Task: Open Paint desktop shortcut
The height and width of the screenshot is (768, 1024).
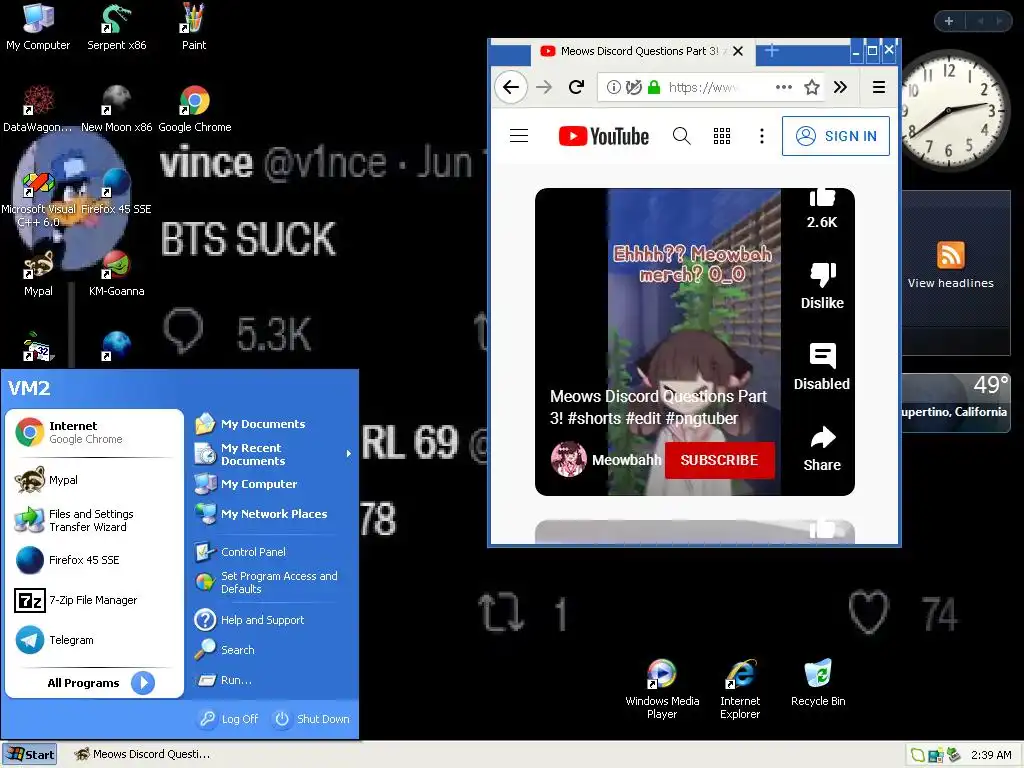Action: [193, 27]
